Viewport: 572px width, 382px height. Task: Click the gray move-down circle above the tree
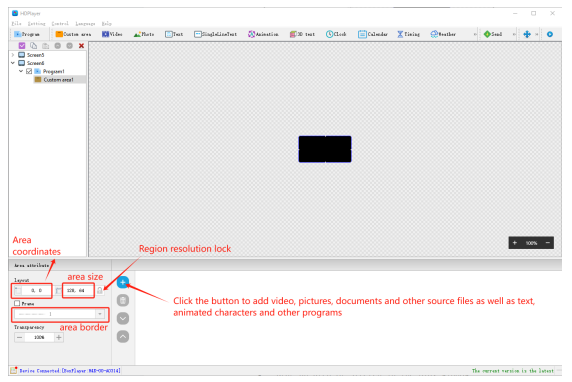(70, 46)
